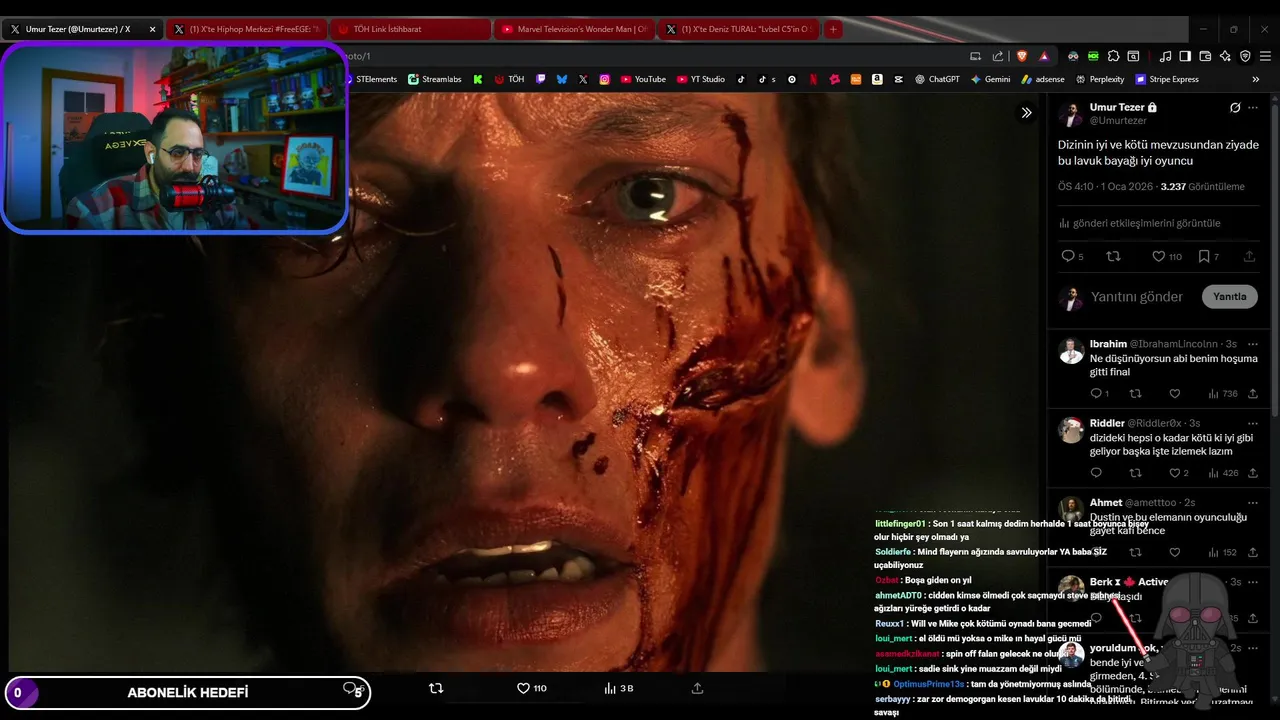Open gönderi etkileşimlerini görüntüle link
The height and width of the screenshot is (720, 1280).
click(1139, 223)
